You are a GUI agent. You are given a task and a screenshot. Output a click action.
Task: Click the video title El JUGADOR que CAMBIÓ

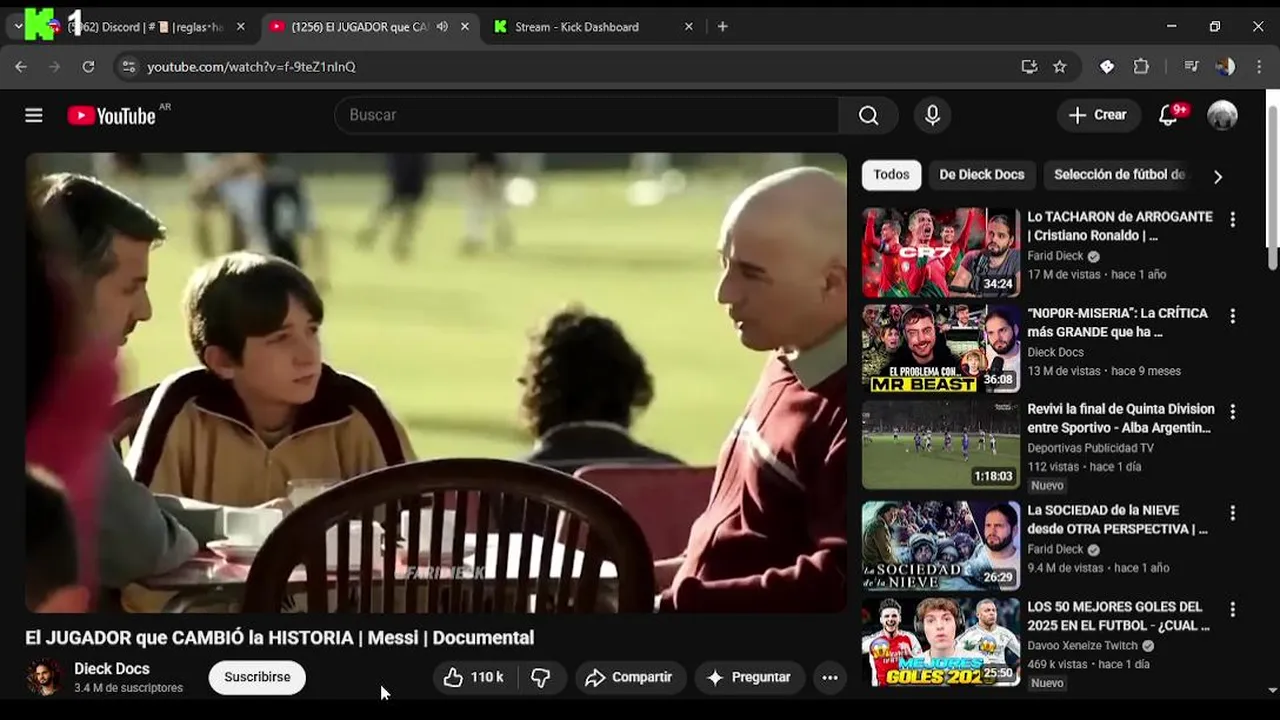click(280, 638)
